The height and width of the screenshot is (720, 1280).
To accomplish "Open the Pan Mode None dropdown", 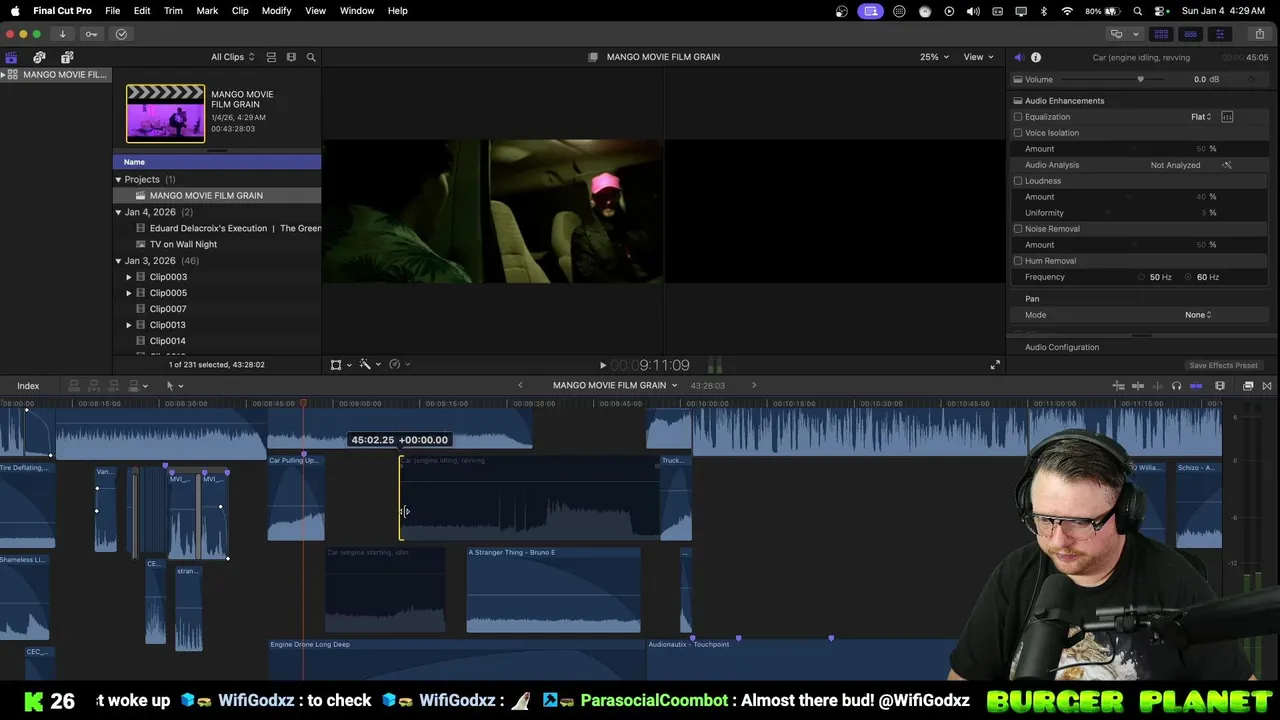I will click(x=1198, y=315).
